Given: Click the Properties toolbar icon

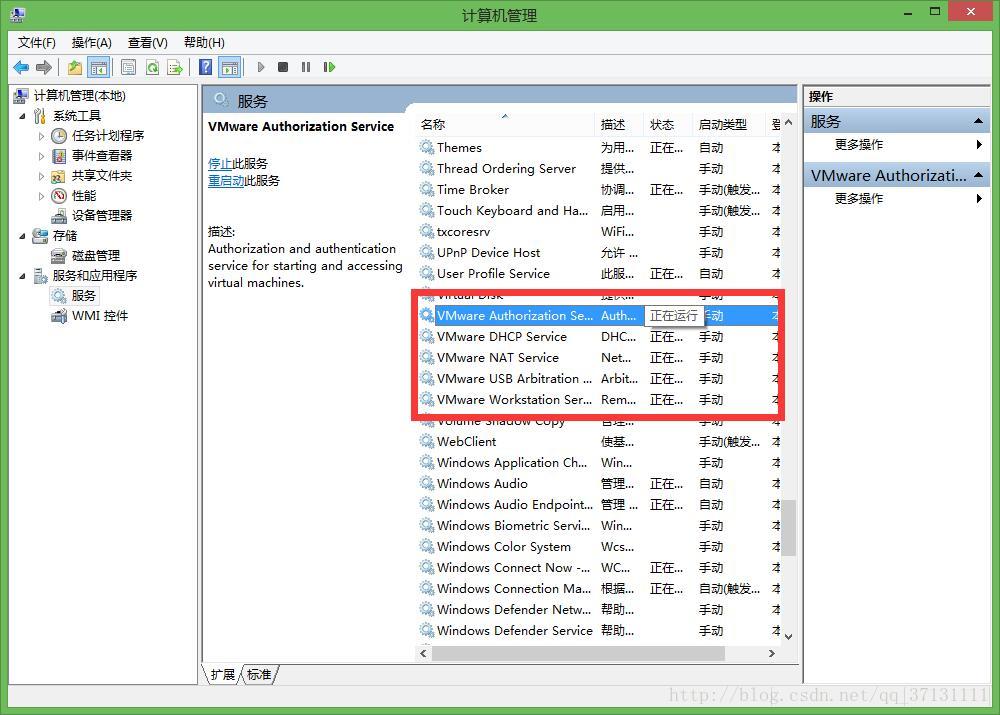Looking at the screenshot, I should point(128,67).
